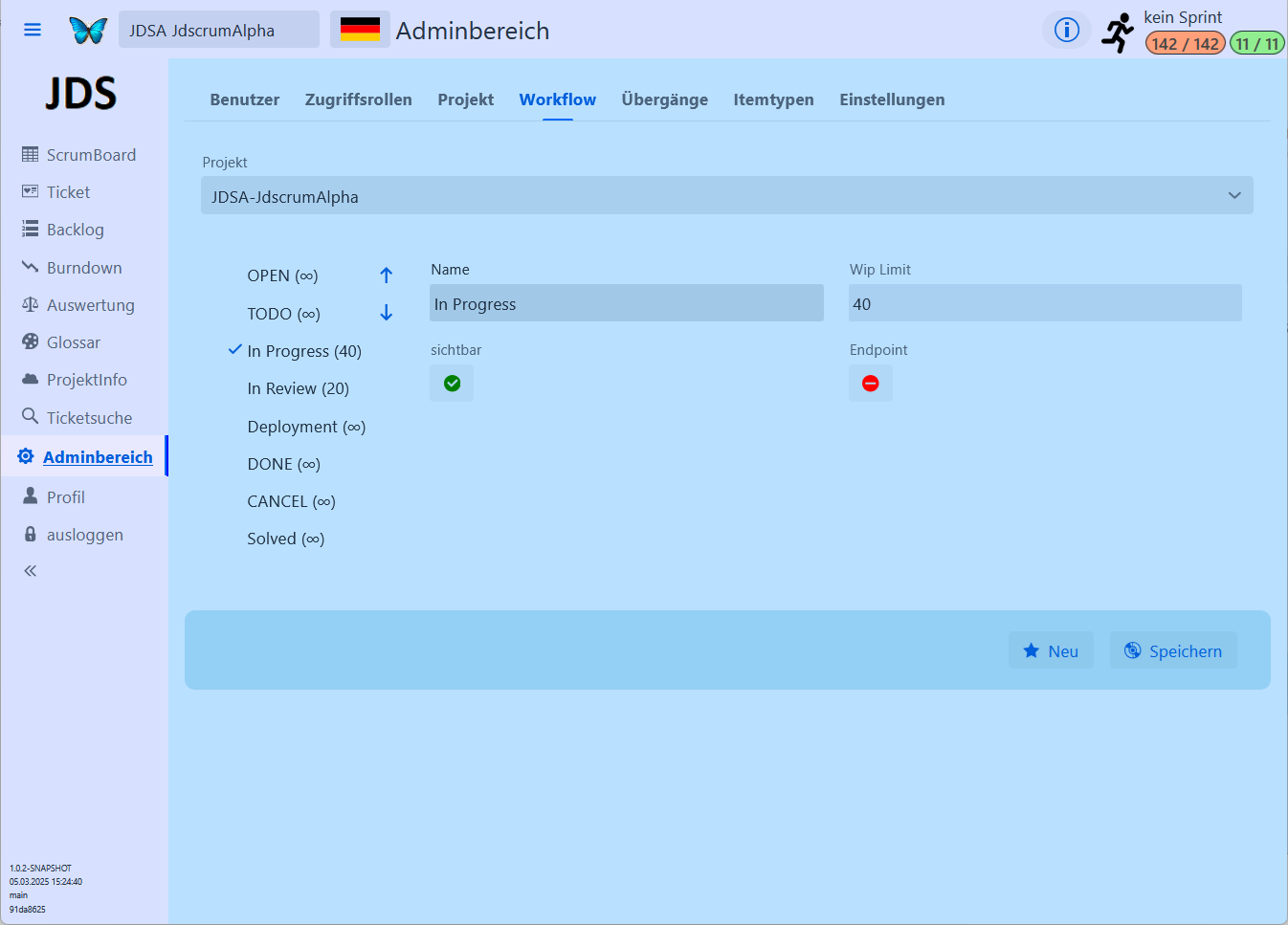Viewport: 1288px width, 925px height.
Task: Move workflow status down with arrow
Action: coord(387,313)
